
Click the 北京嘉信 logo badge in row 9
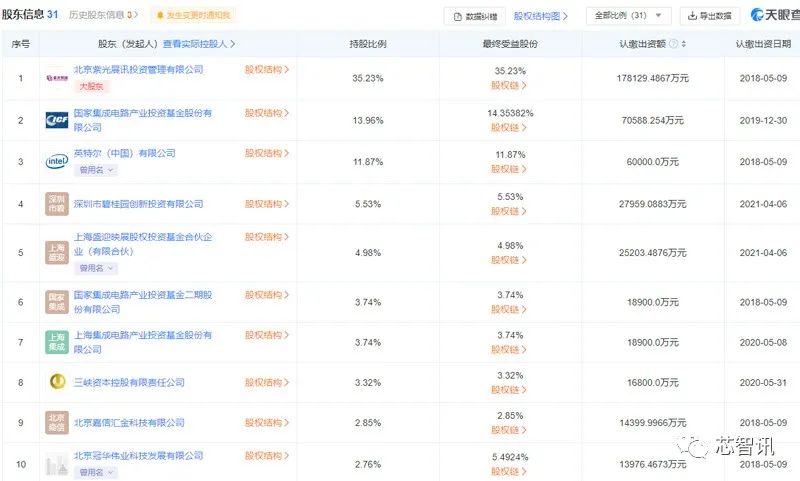(x=57, y=422)
